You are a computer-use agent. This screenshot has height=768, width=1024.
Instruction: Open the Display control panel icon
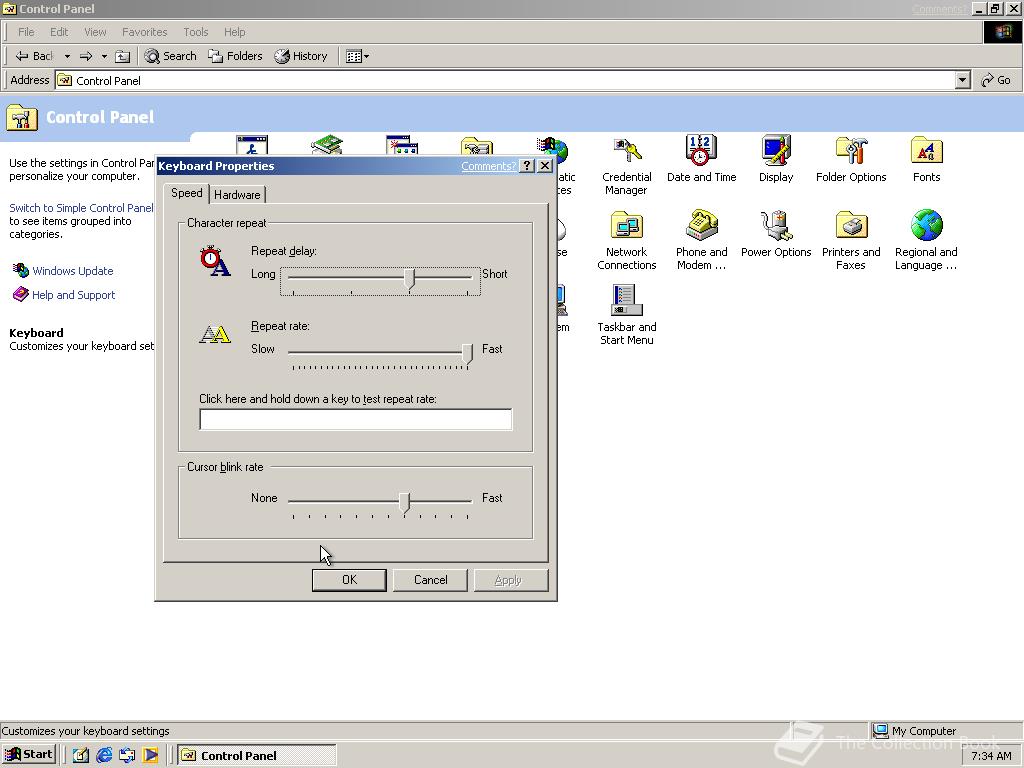pyautogui.click(x=776, y=159)
